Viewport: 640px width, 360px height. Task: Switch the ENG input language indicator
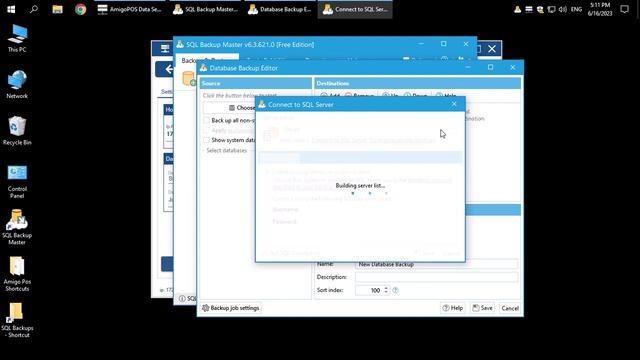tap(576, 9)
